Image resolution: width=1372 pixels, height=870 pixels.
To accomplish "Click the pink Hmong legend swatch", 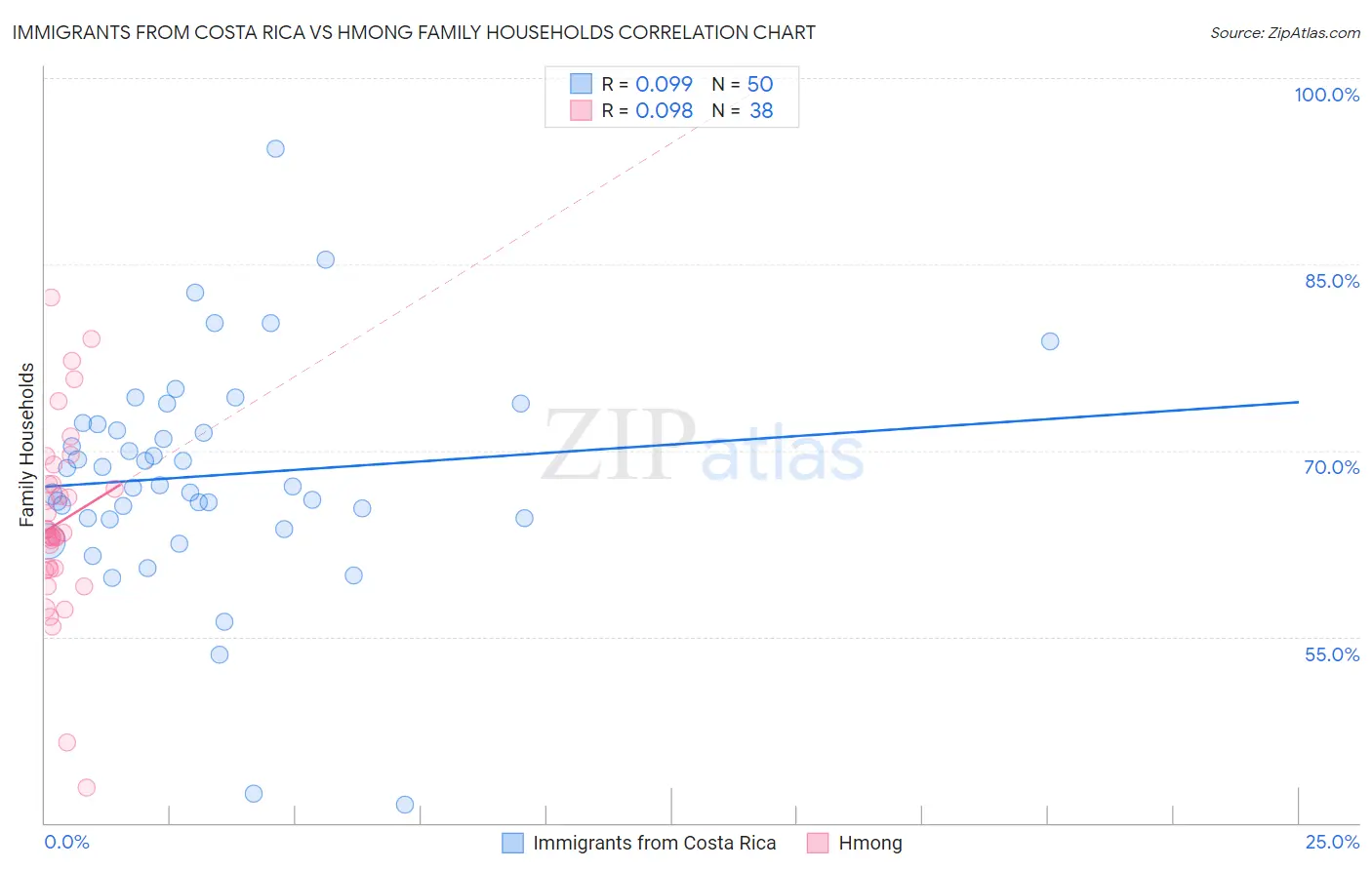I will pyautogui.click(x=818, y=843).
